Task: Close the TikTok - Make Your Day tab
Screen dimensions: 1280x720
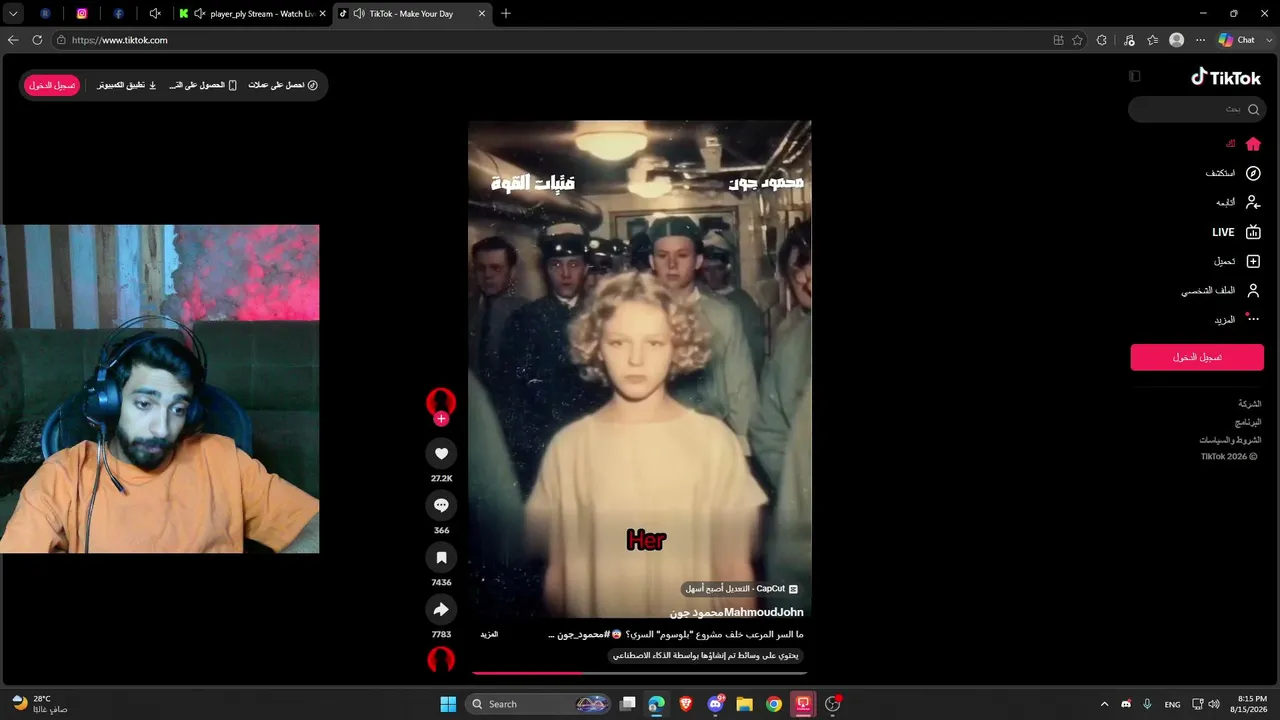Action: [482, 14]
